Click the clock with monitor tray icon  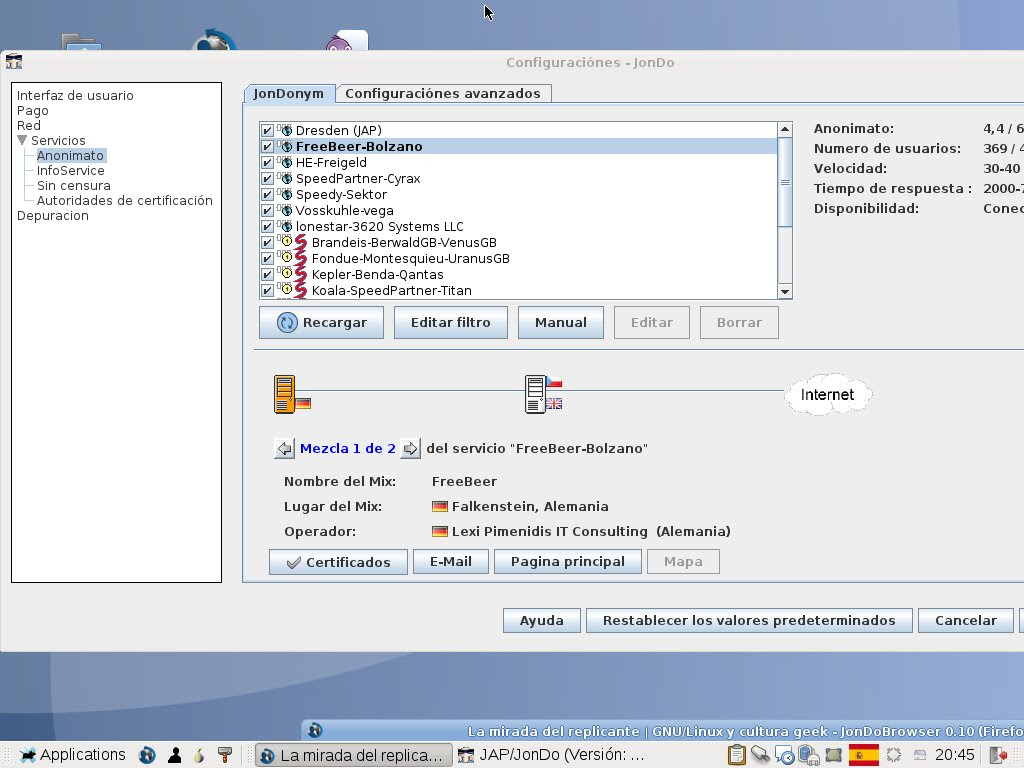(784, 755)
